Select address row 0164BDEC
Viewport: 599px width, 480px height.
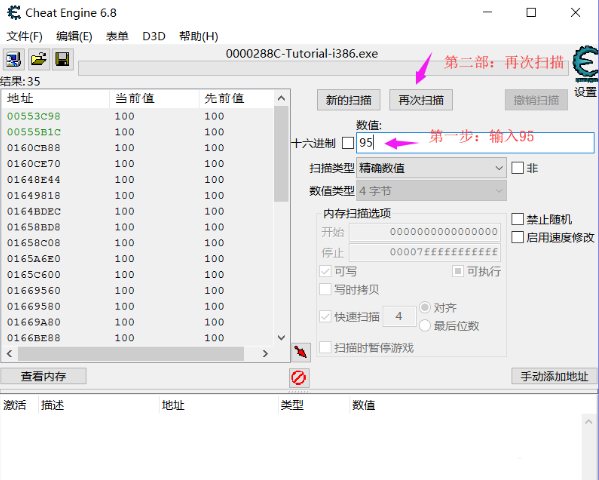pos(138,211)
